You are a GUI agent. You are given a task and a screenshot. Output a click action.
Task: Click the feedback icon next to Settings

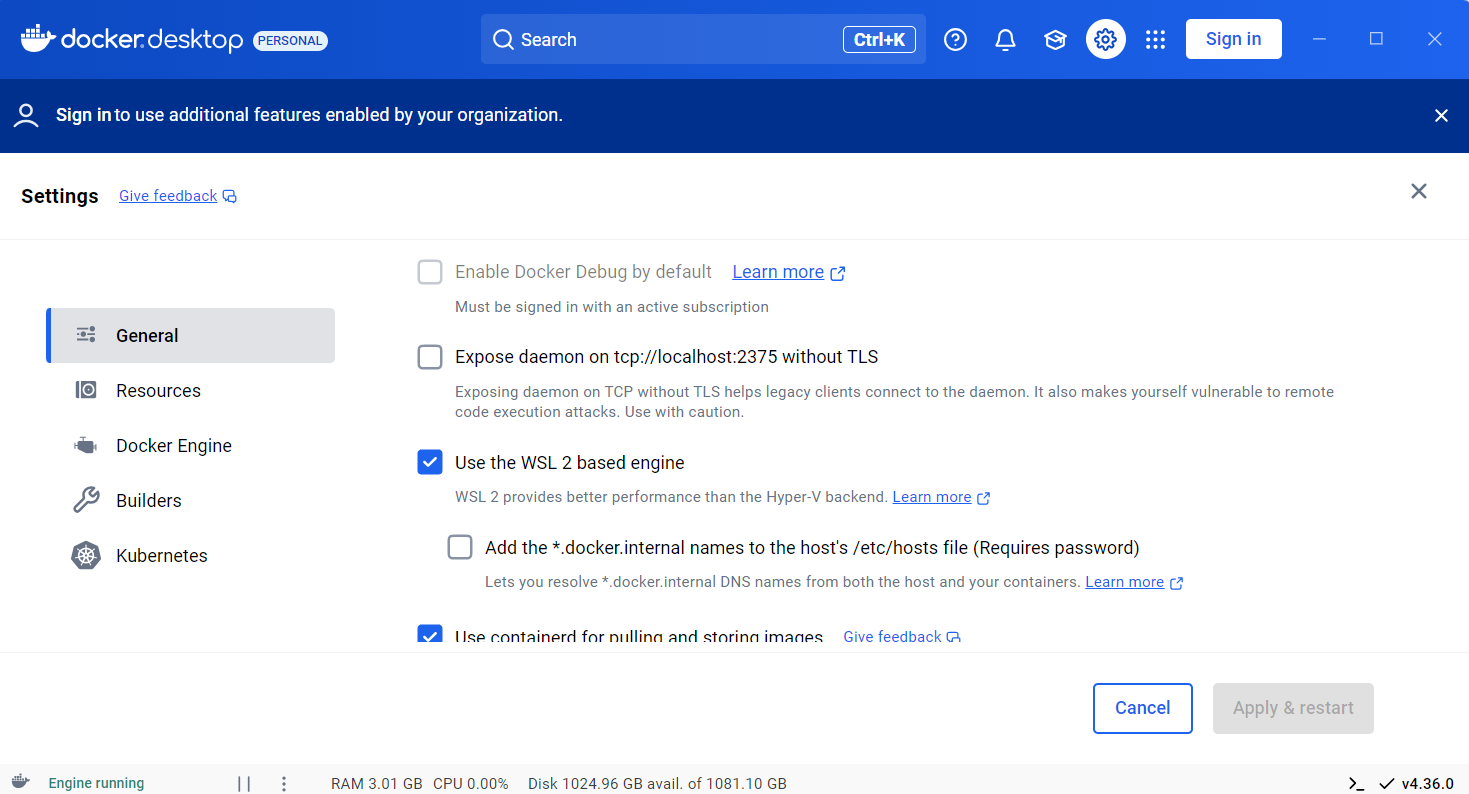(x=230, y=196)
